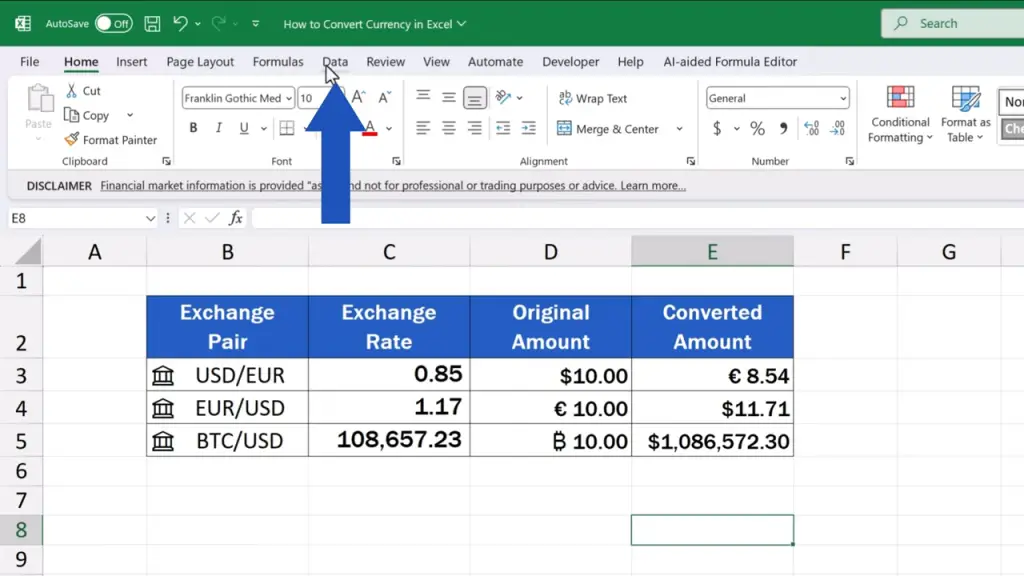
Task: Expand the General number format dropdown
Action: 843,98
